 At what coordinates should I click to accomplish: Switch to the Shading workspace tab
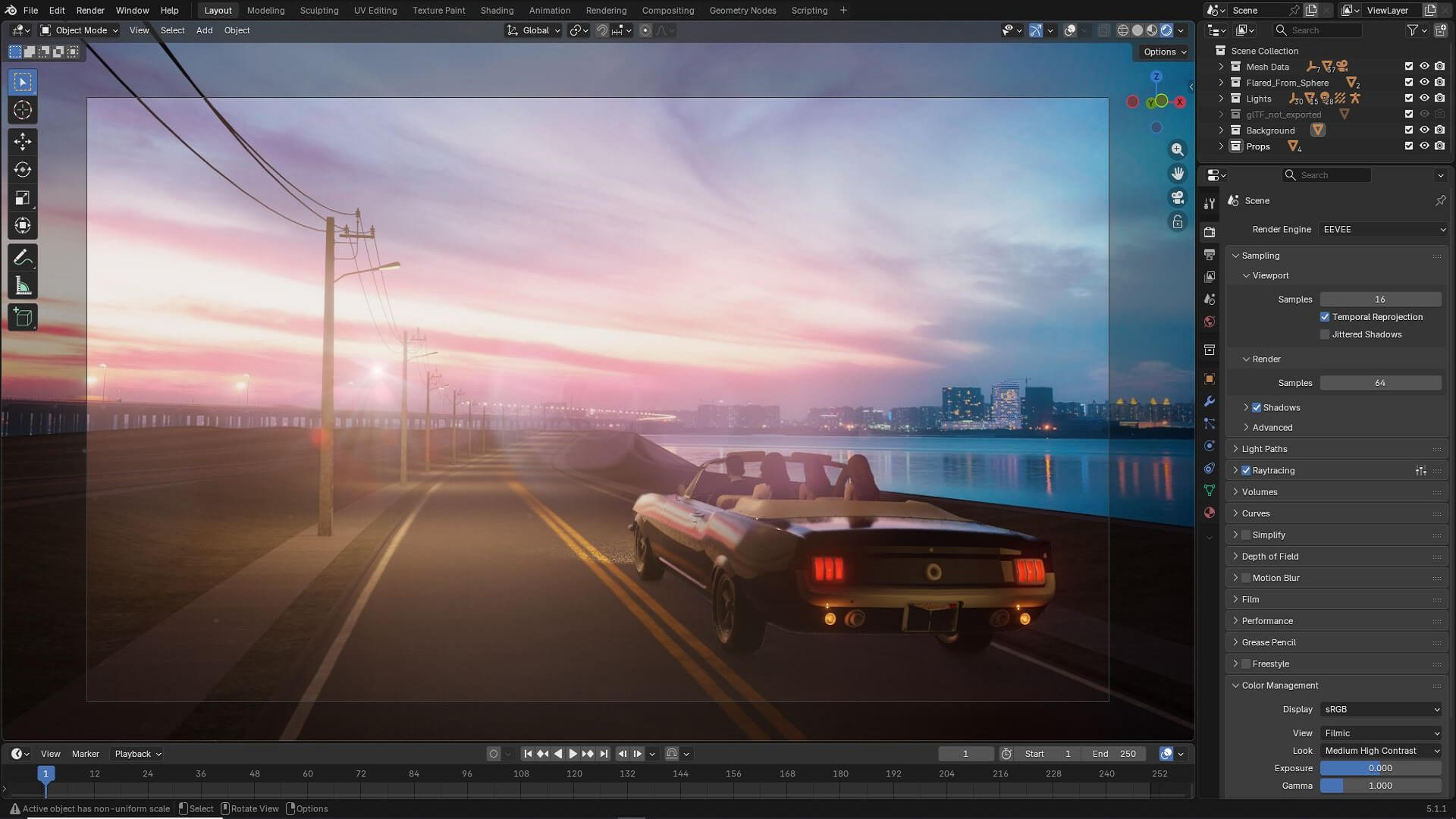497,11
